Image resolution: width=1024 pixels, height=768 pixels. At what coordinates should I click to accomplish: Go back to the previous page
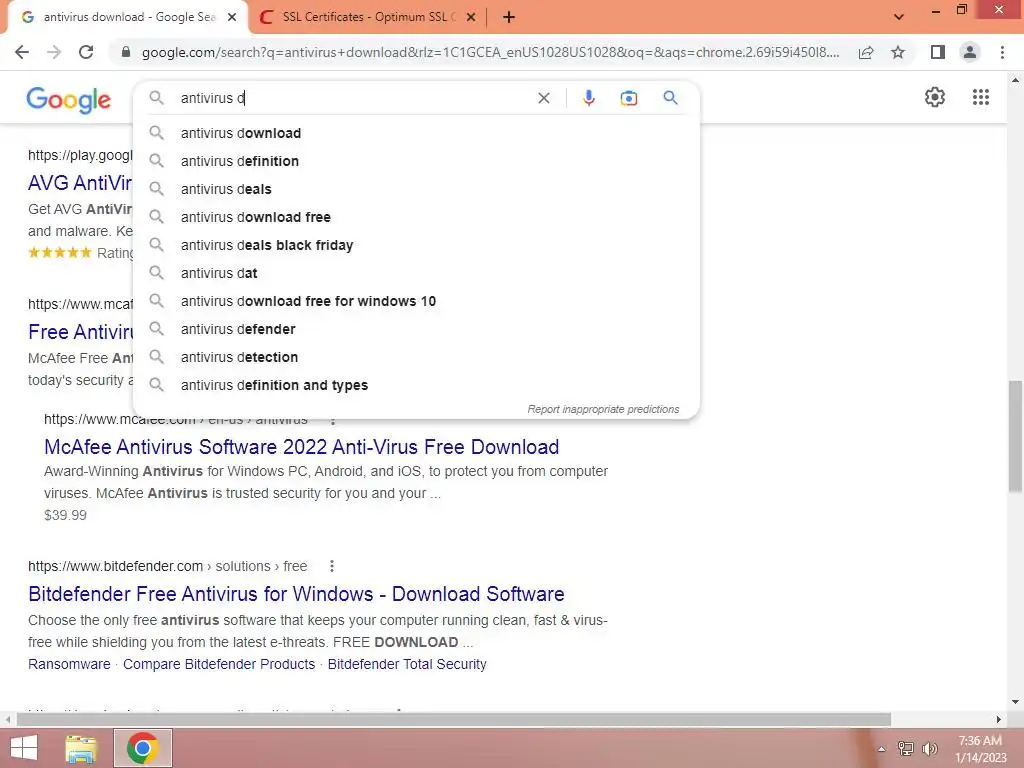22,52
